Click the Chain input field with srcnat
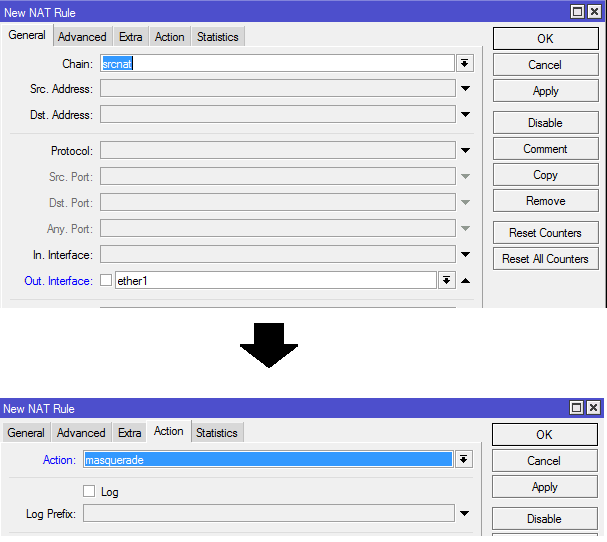 277,63
